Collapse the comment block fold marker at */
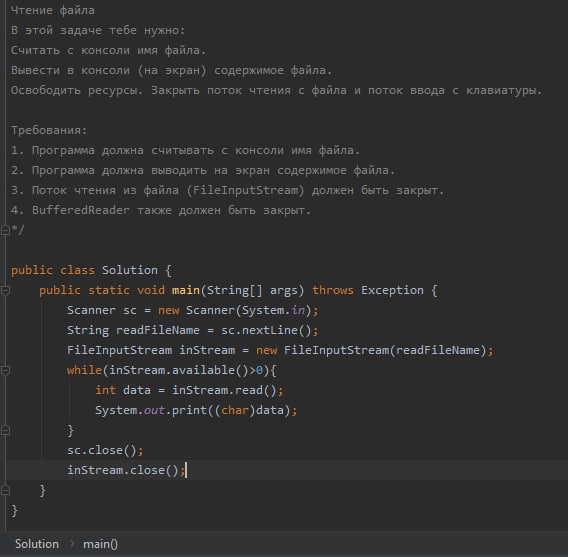The width and height of the screenshot is (568, 557). [5, 230]
